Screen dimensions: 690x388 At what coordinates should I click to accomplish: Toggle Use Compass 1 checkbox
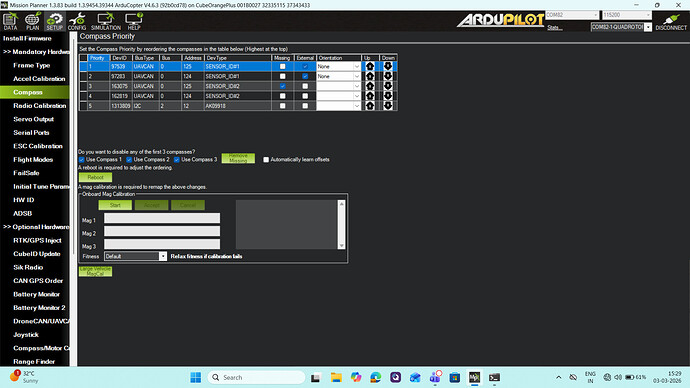tap(81, 160)
